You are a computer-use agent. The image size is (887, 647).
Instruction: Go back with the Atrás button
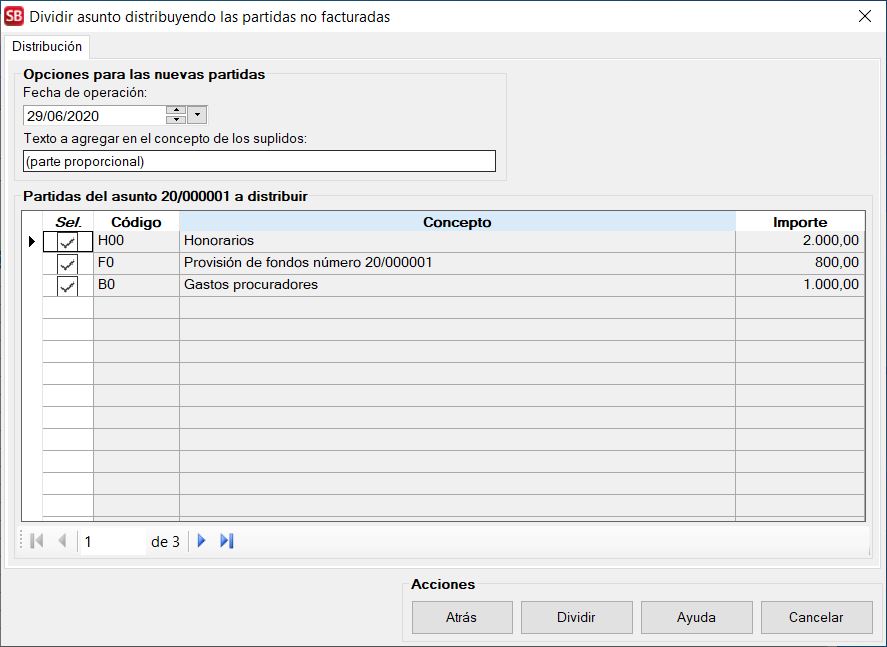pyautogui.click(x=461, y=617)
